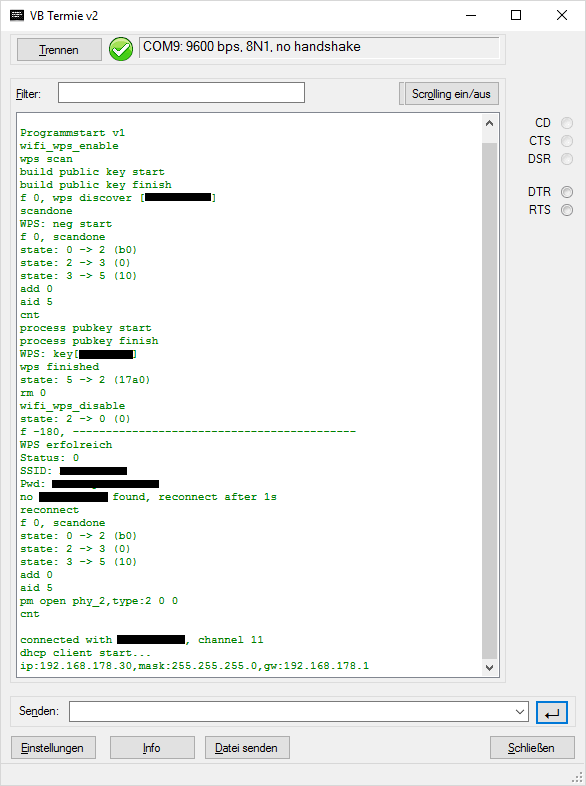
Task: Click the CD status indicator
Action: [566, 123]
